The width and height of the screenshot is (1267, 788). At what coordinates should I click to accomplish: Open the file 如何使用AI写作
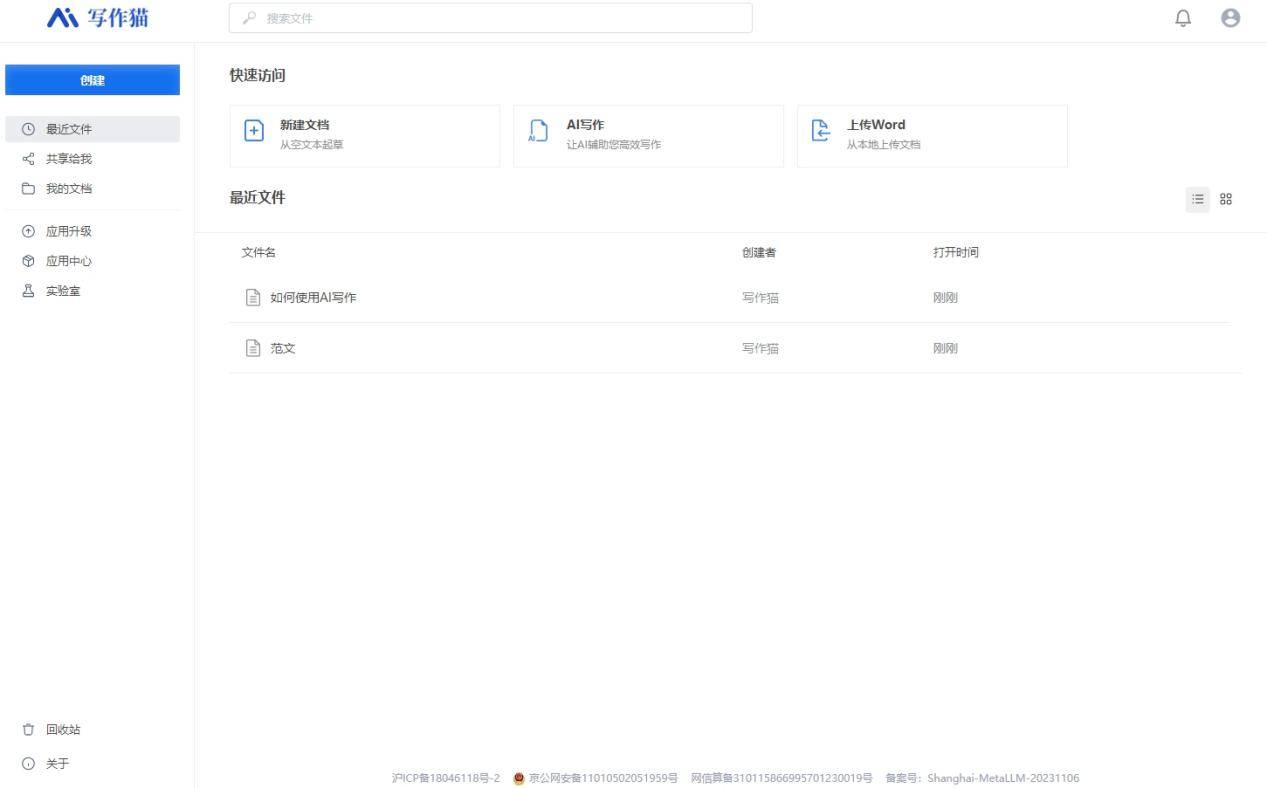(x=313, y=297)
